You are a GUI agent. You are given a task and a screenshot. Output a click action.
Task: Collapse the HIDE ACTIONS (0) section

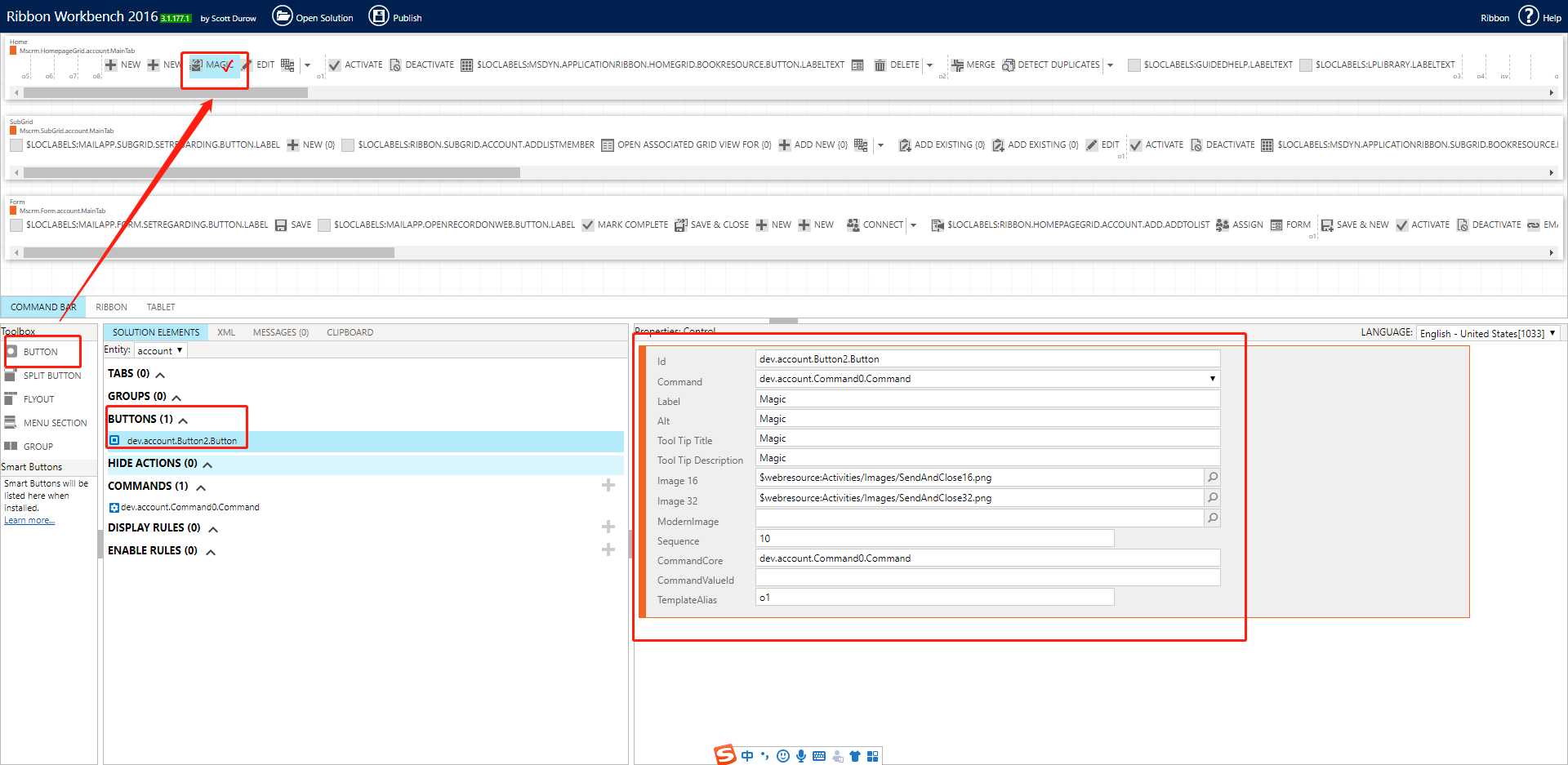[x=207, y=465]
